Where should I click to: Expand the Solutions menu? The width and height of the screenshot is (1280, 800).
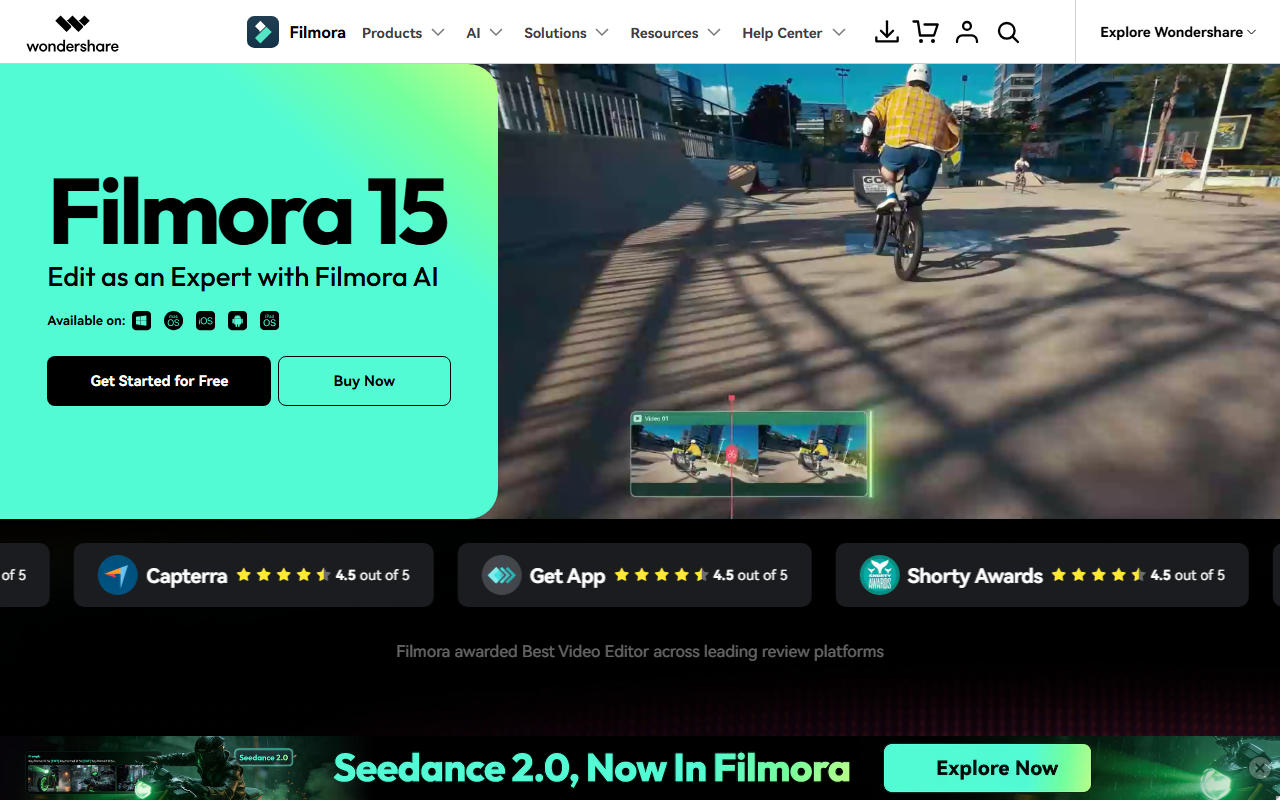point(566,33)
